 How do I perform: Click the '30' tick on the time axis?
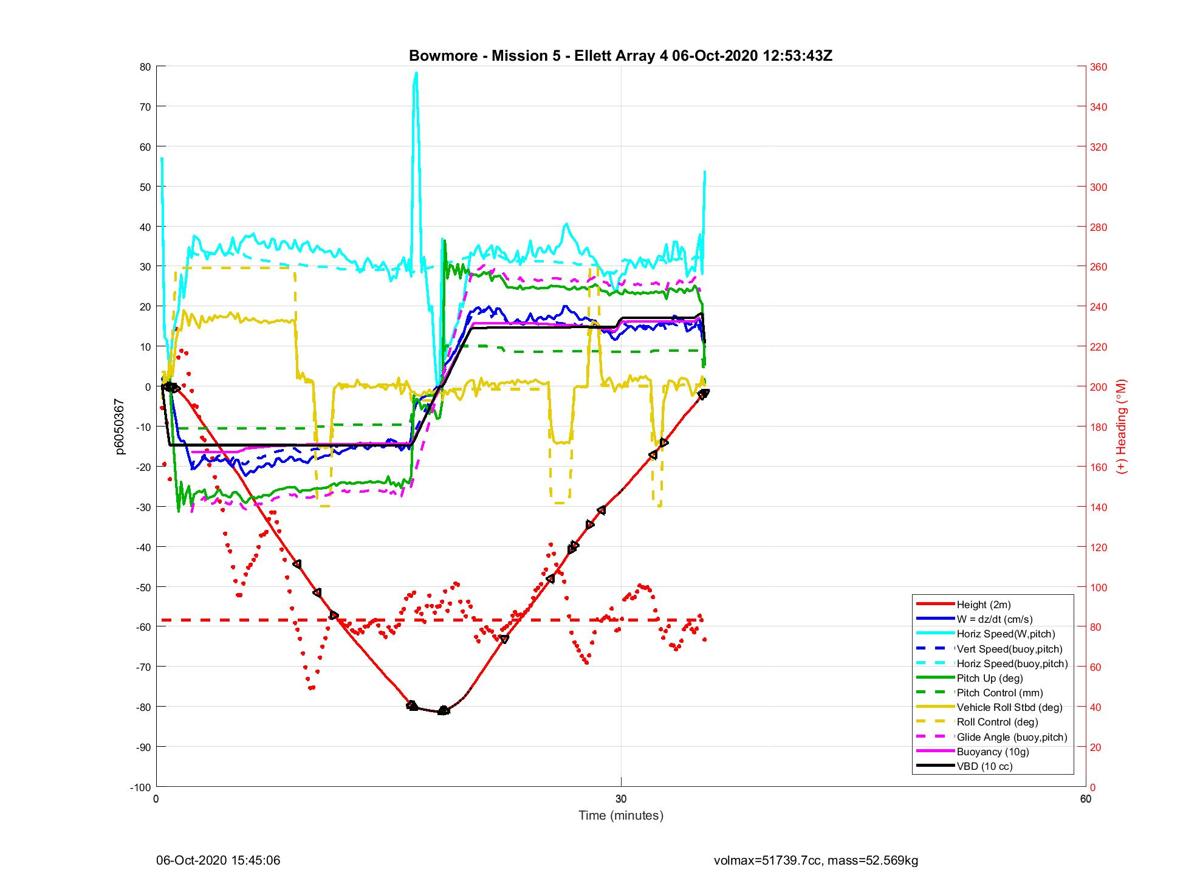pos(621,799)
